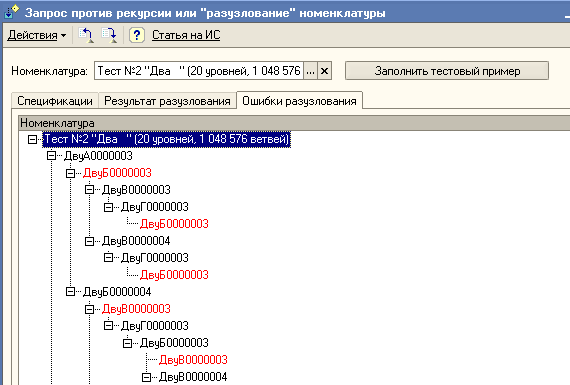Collapse ДвуГ0000003 node under black ДвуВ0000003
This screenshot has width=570, height=385.
[x=108, y=207]
